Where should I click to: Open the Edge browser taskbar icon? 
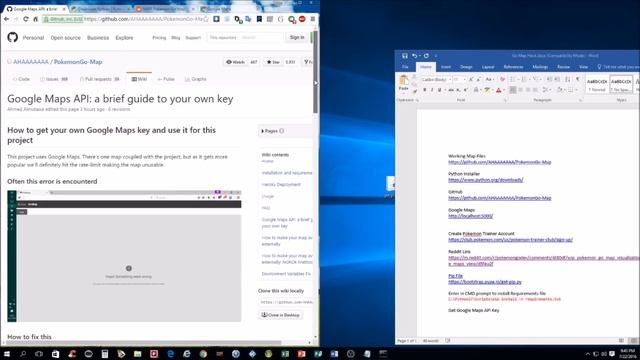coord(170,354)
